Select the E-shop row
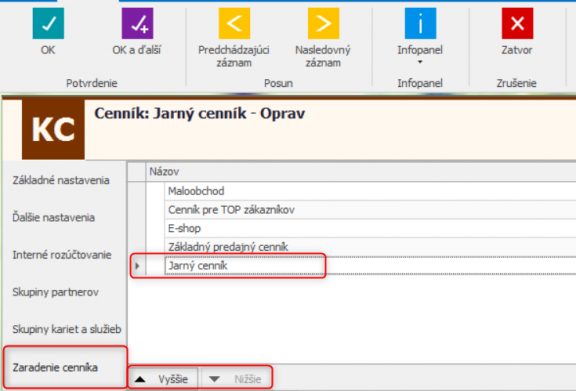576x391 pixels. coord(370,229)
